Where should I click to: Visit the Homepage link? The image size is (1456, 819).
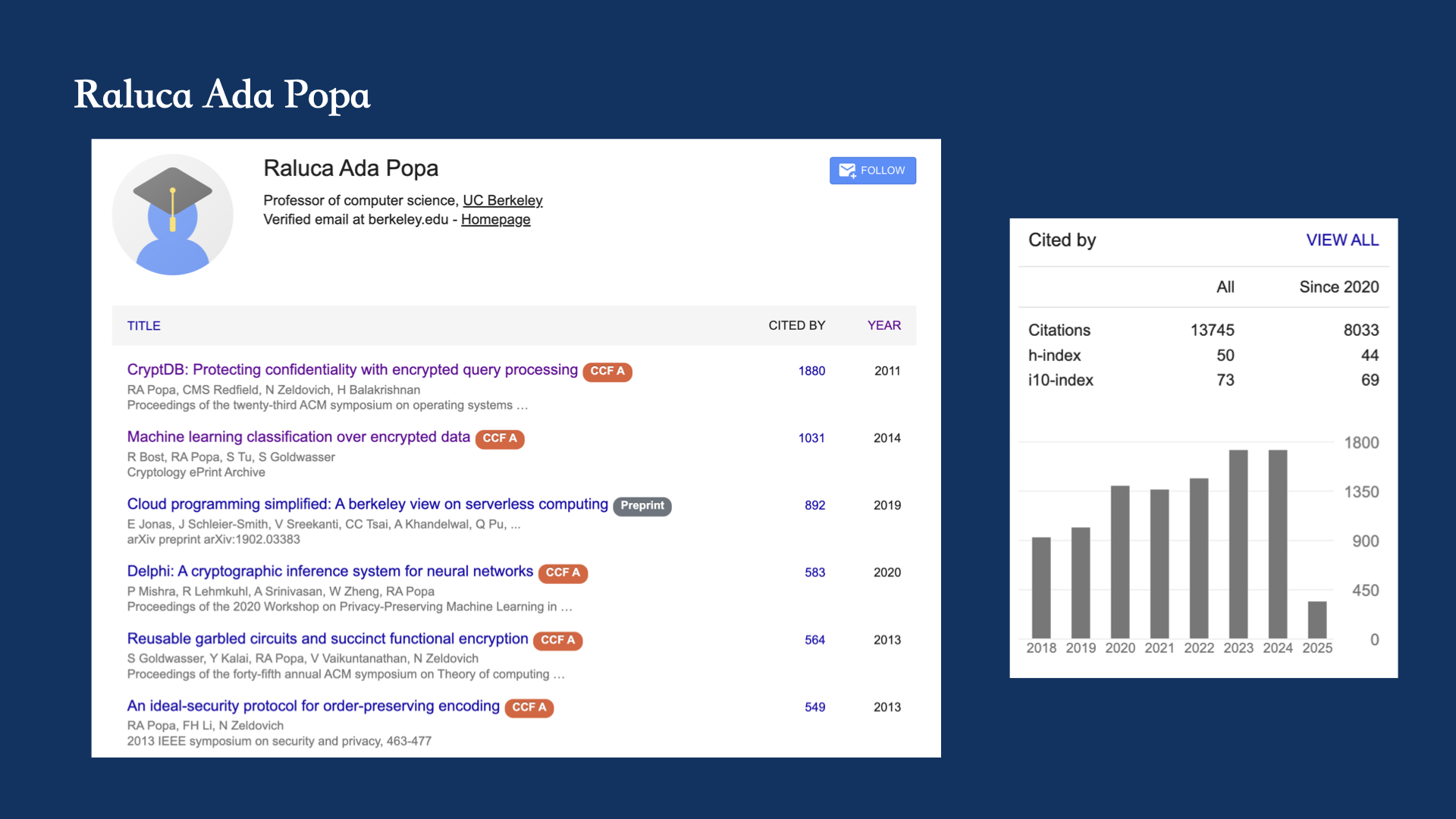(495, 219)
